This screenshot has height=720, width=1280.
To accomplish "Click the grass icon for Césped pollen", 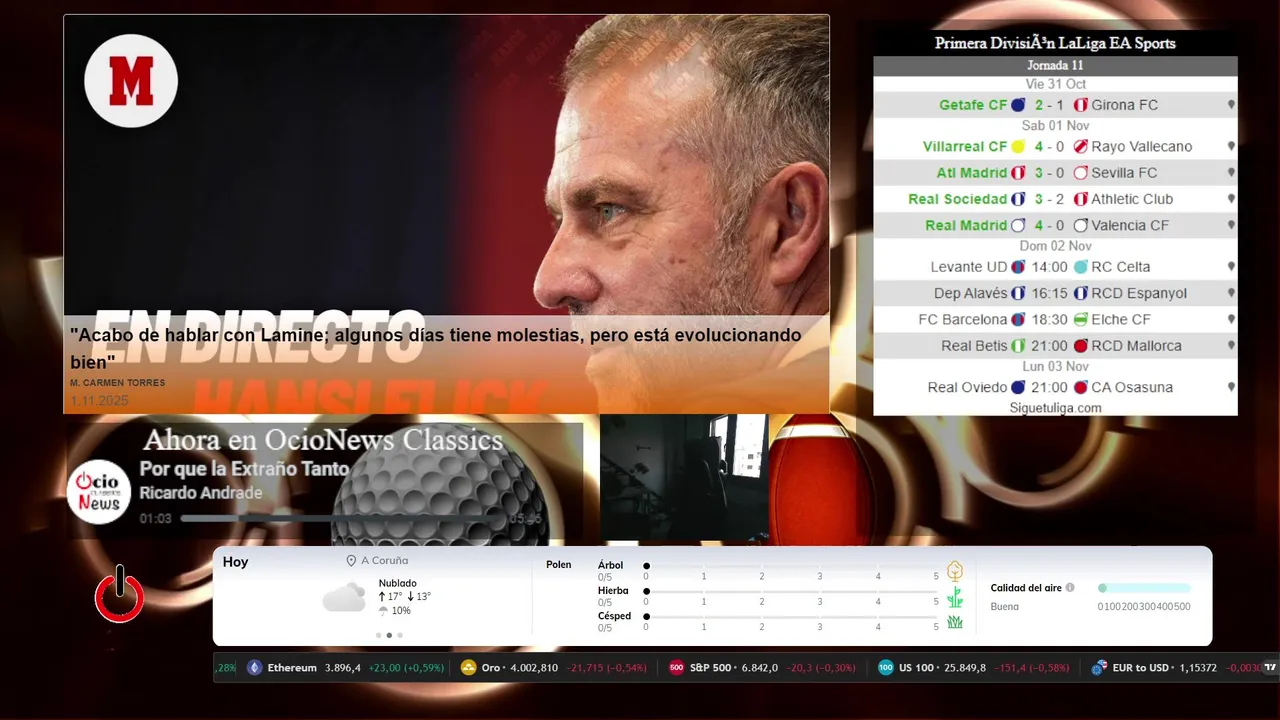I will (x=955, y=622).
